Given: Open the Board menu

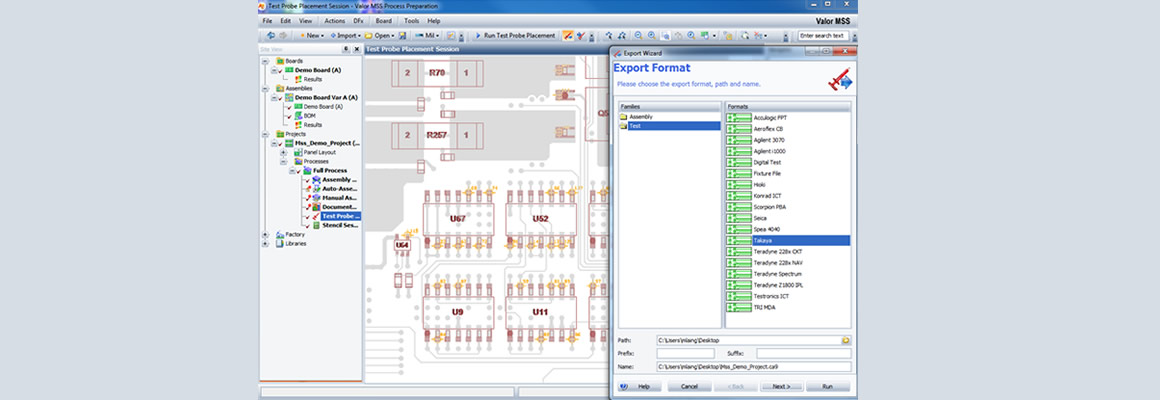Looking at the screenshot, I should point(383,21).
